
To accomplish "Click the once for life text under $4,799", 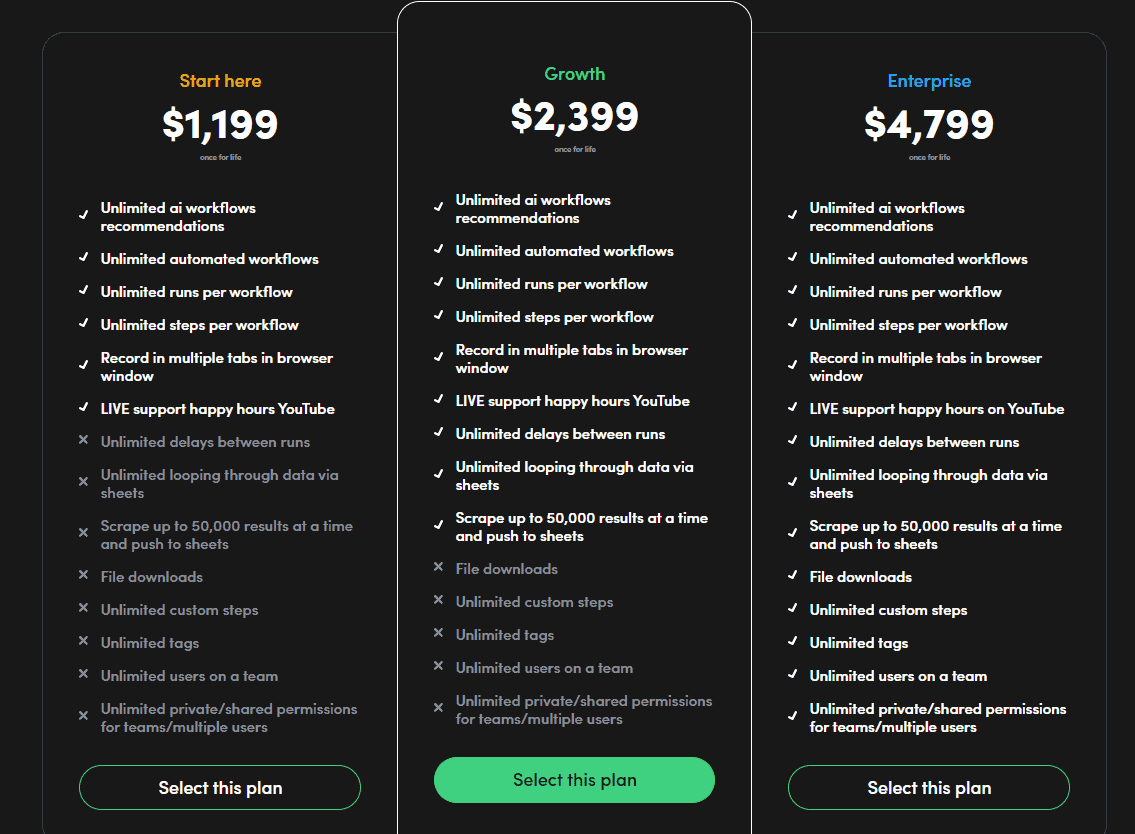I will coord(929,157).
